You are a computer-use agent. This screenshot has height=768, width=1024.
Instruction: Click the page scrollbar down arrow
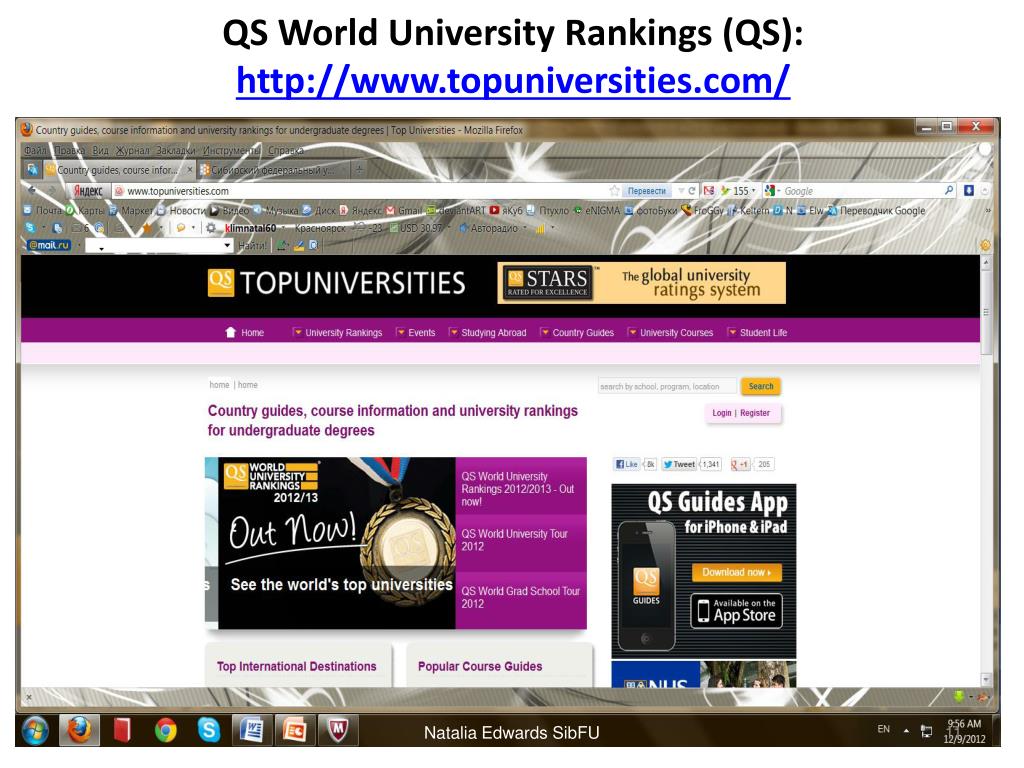[986, 680]
